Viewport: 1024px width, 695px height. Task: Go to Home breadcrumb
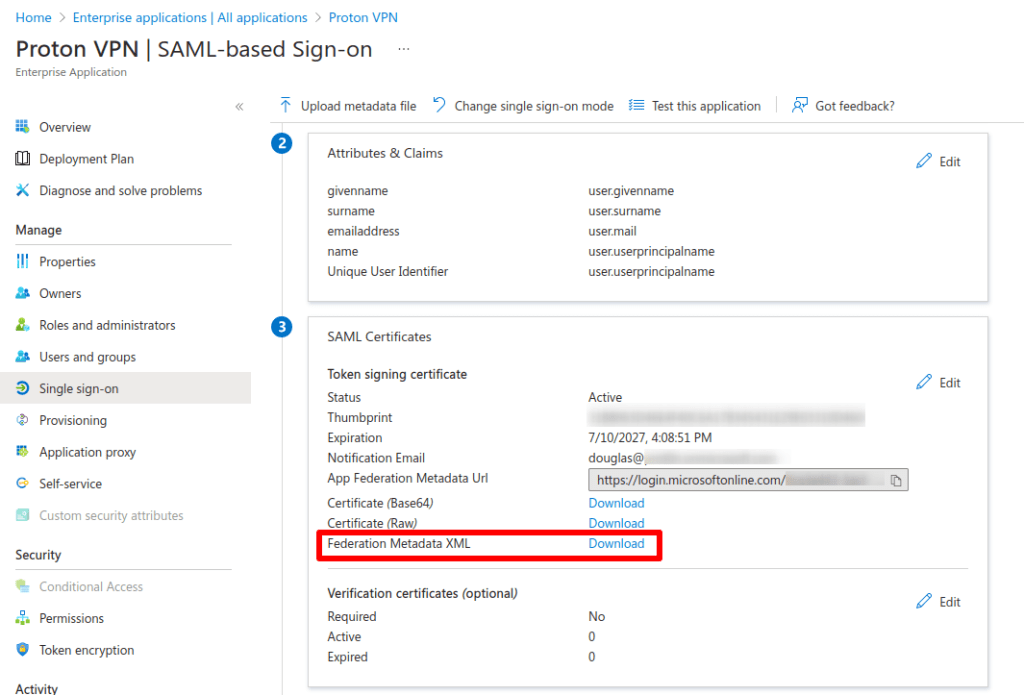pos(33,18)
